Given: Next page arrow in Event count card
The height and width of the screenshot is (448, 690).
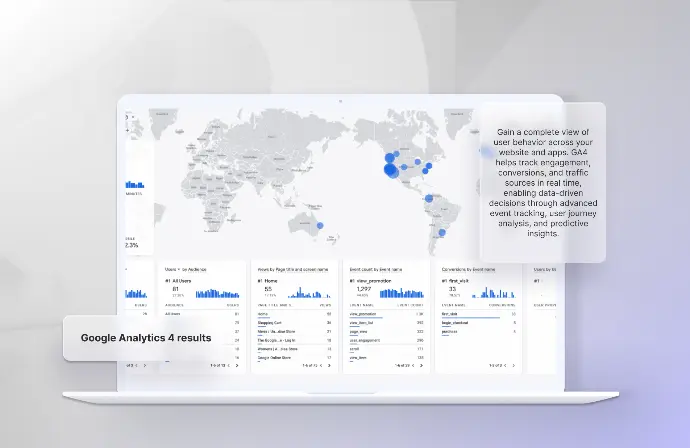Looking at the screenshot, I should [421, 366].
